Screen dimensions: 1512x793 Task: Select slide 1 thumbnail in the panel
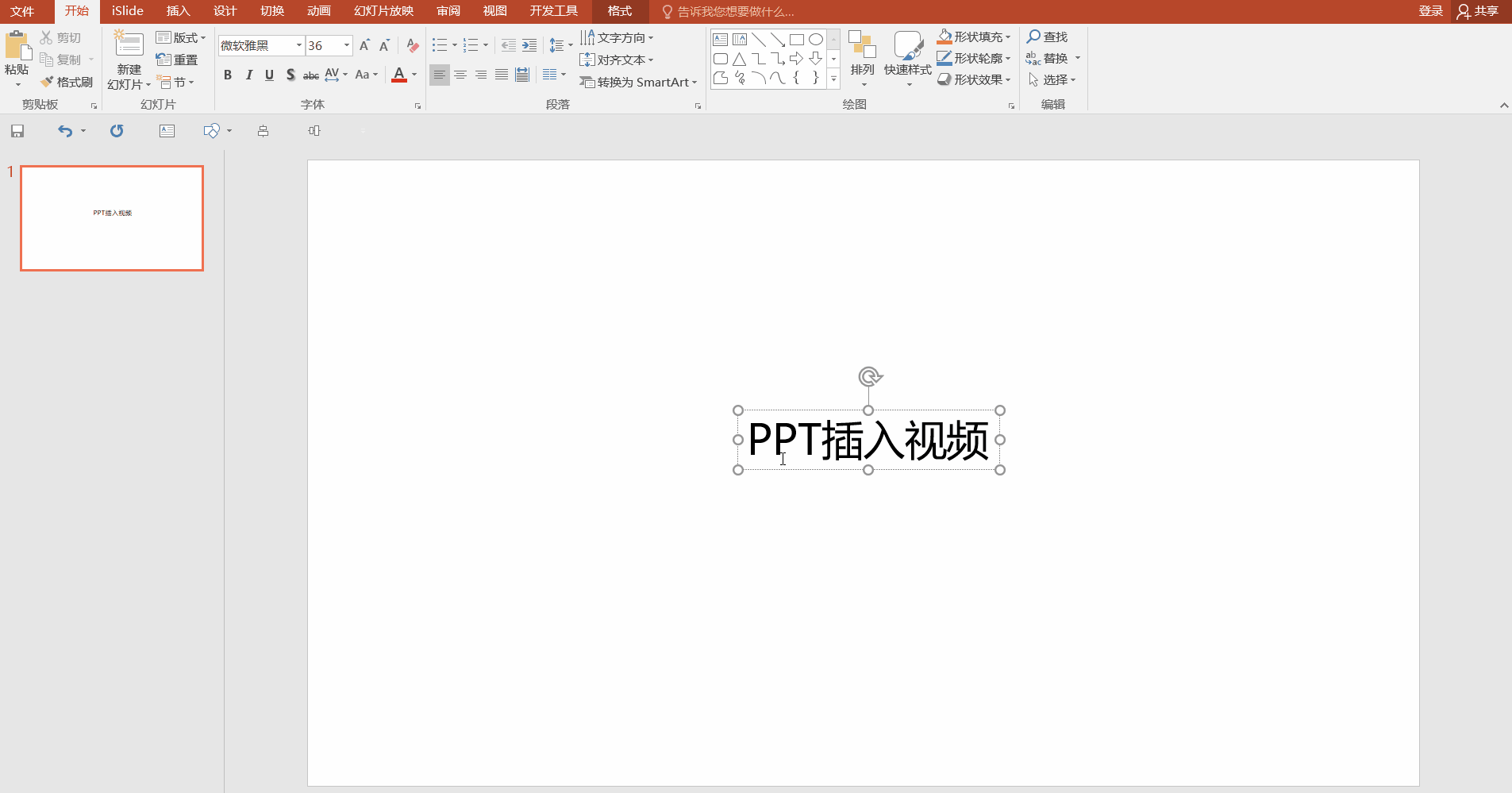[x=111, y=217]
